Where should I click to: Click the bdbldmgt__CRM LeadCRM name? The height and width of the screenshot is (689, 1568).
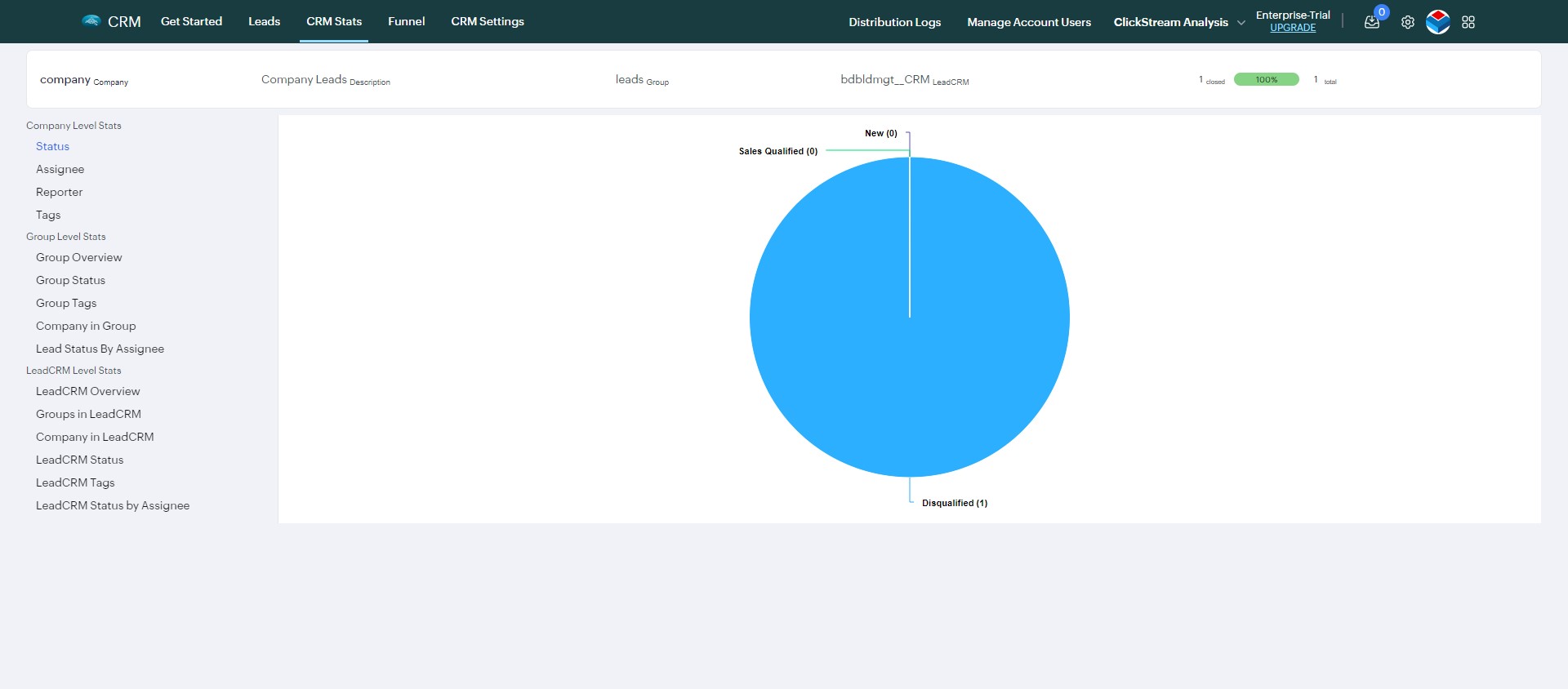click(904, 80)
